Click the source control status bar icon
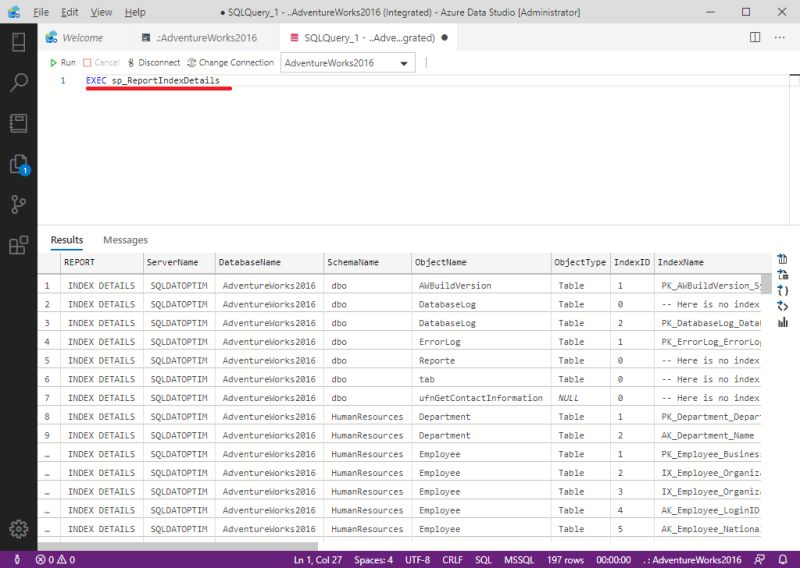Image resolution: width=800 pixels, height=568 pixels. click(x=17, y=560)
